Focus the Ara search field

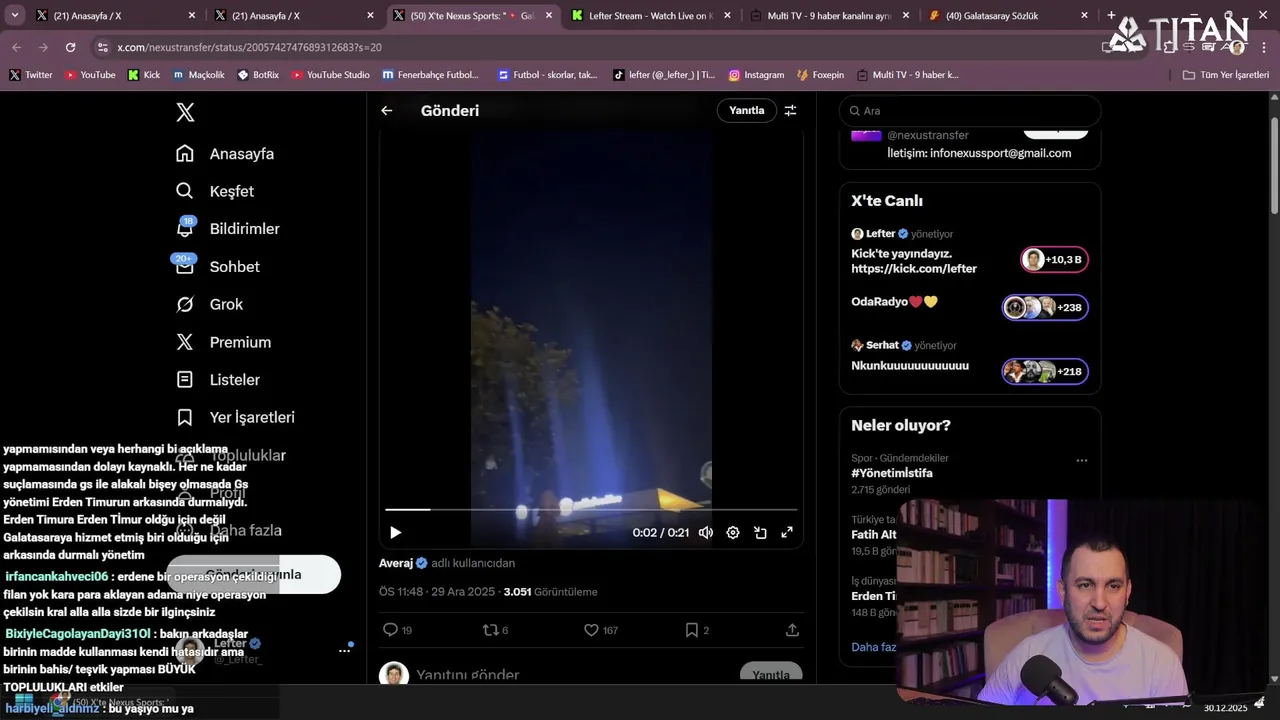pyautogui.click(x=970, y=111)
